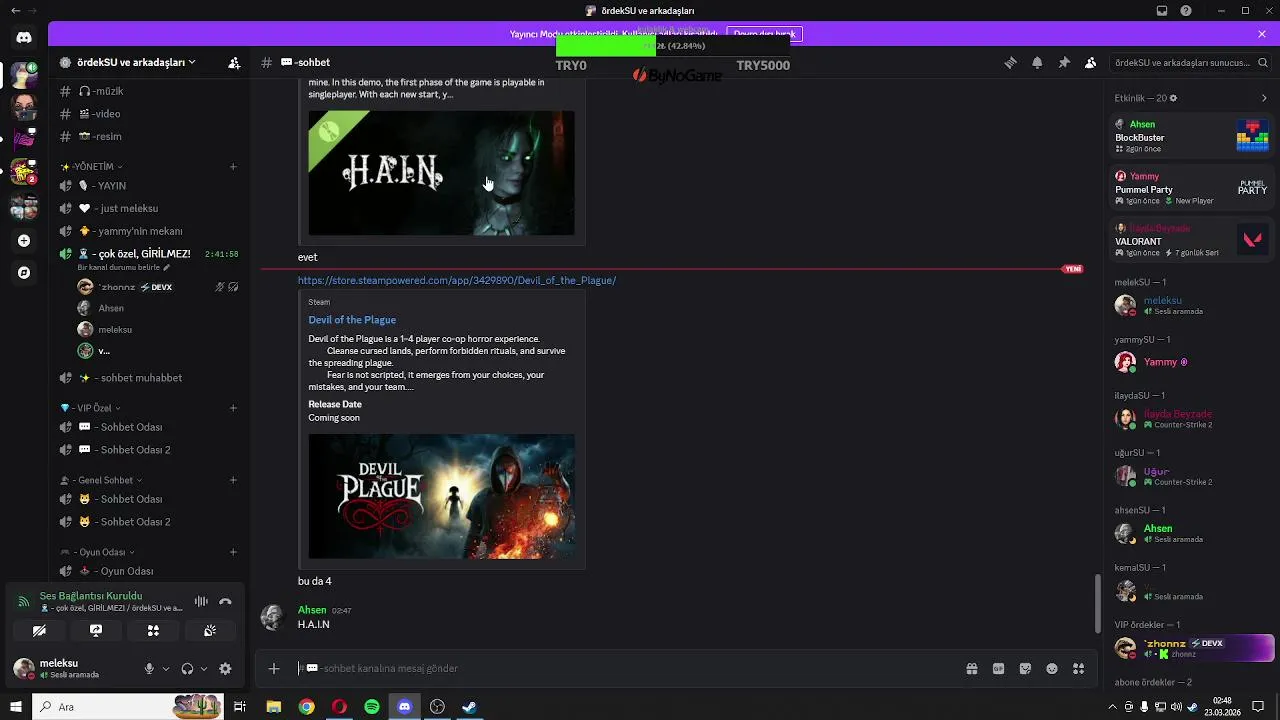This screenshot has height=720, width=1280.
Task: Open noise suppression waveform icon
Action: pyautogui.click(x=201, y=602)
